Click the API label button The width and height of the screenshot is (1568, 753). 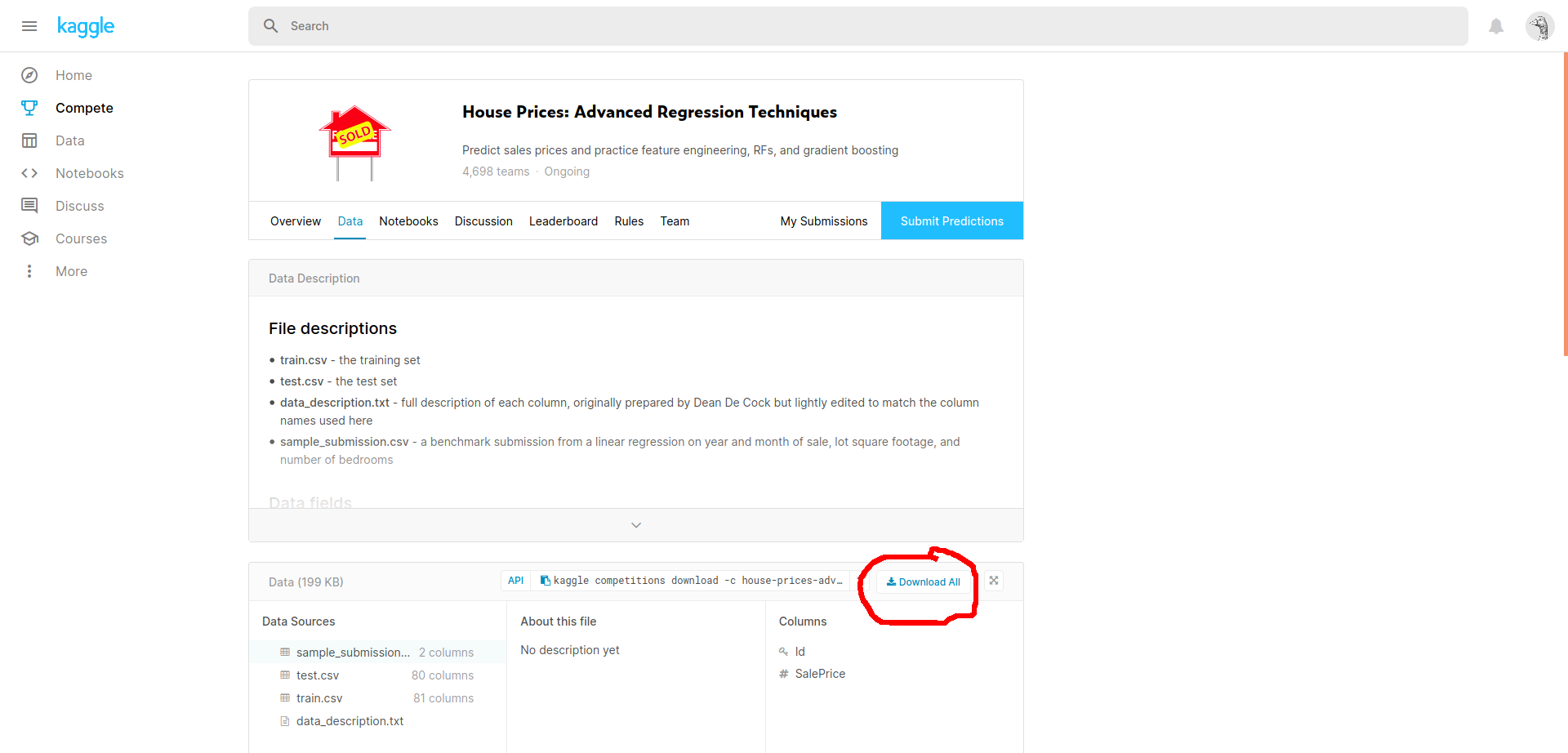pos(515,581)
